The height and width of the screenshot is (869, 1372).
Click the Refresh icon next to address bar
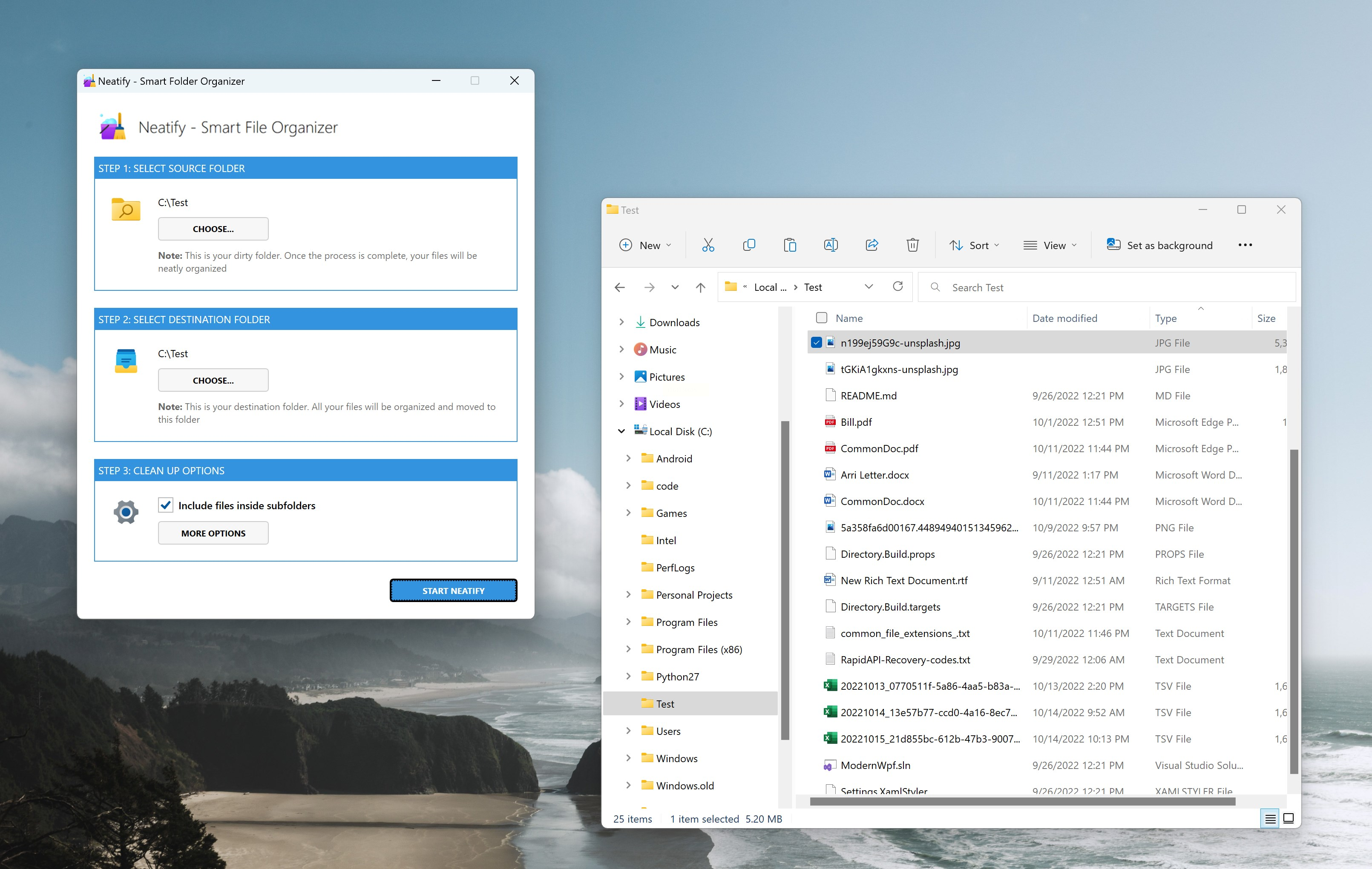coord(897,287)
